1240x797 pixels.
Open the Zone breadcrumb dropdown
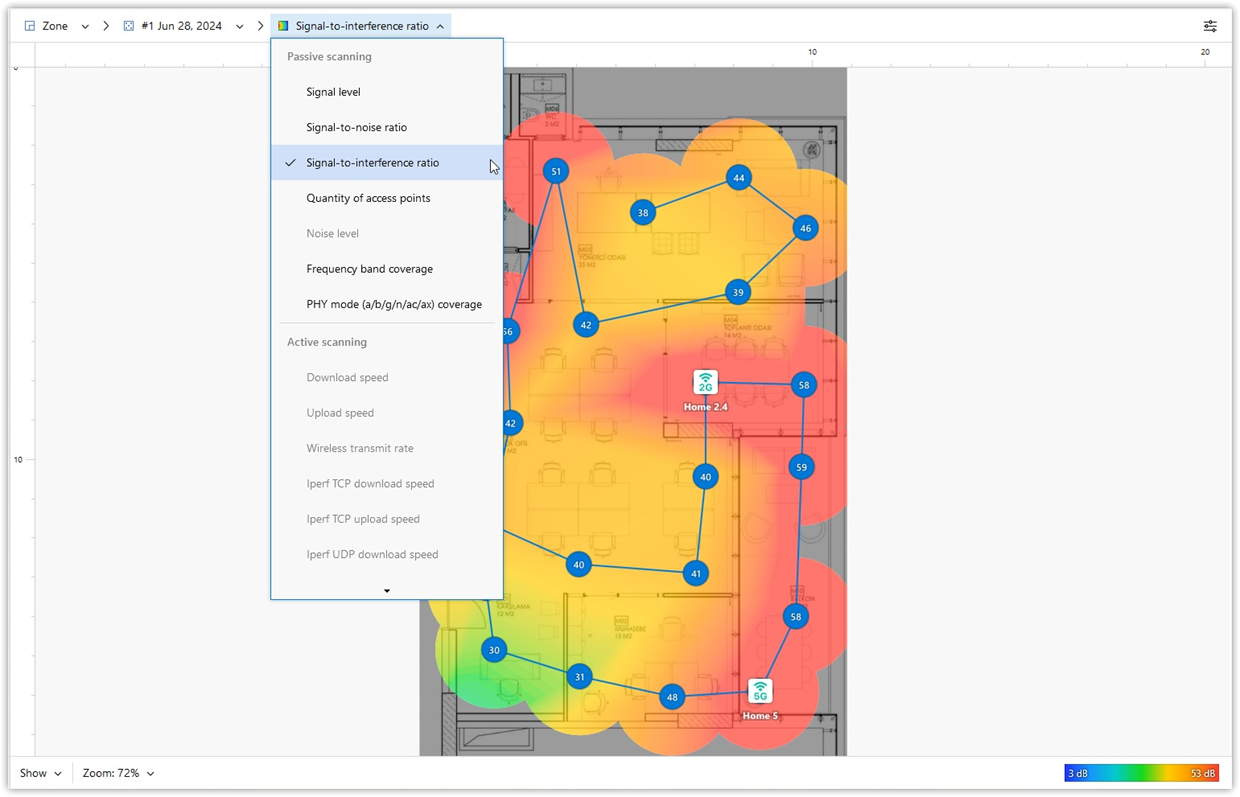84,25
